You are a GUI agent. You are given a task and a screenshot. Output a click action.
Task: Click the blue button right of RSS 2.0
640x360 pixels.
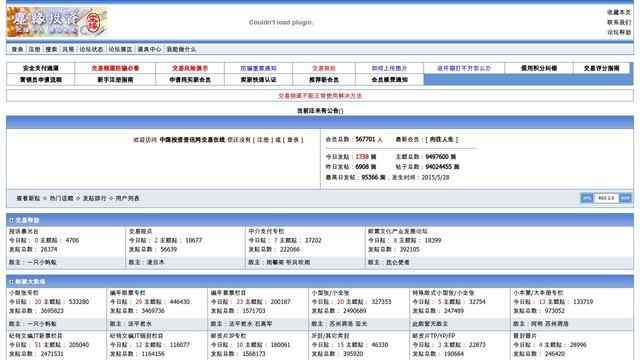pos(626,198)
